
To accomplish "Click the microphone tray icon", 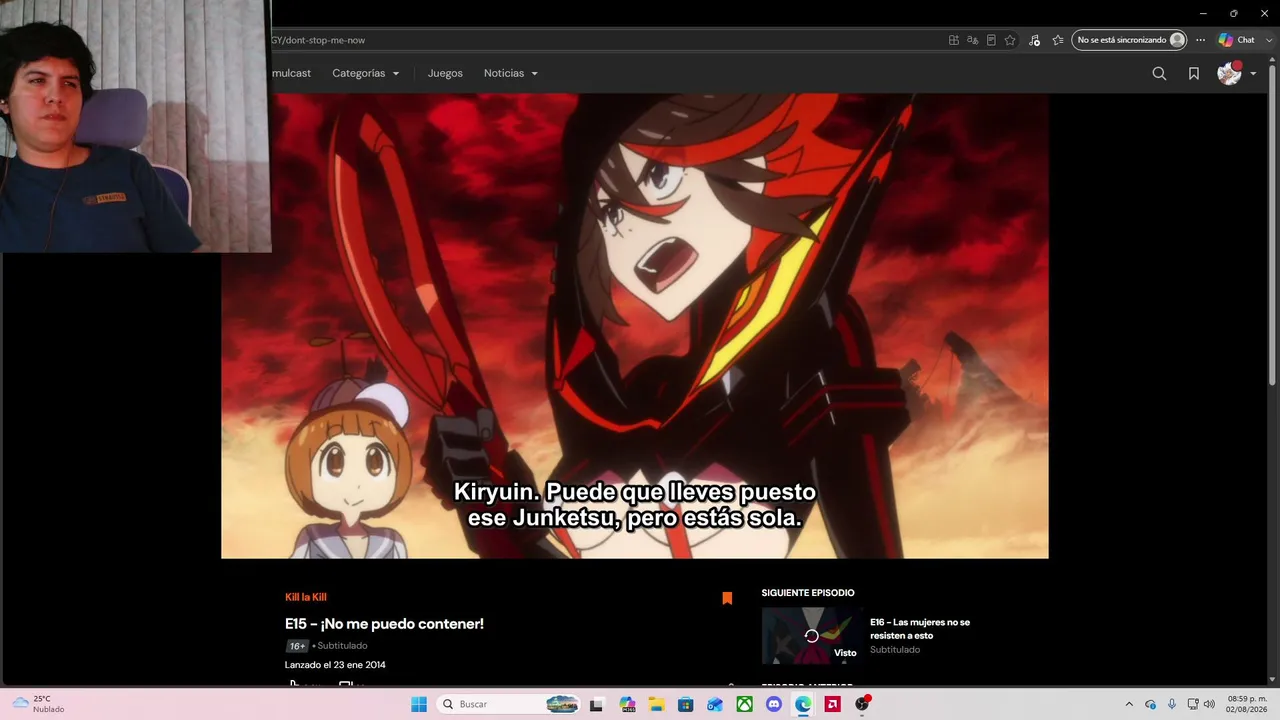I will [x=1172, y=704].
